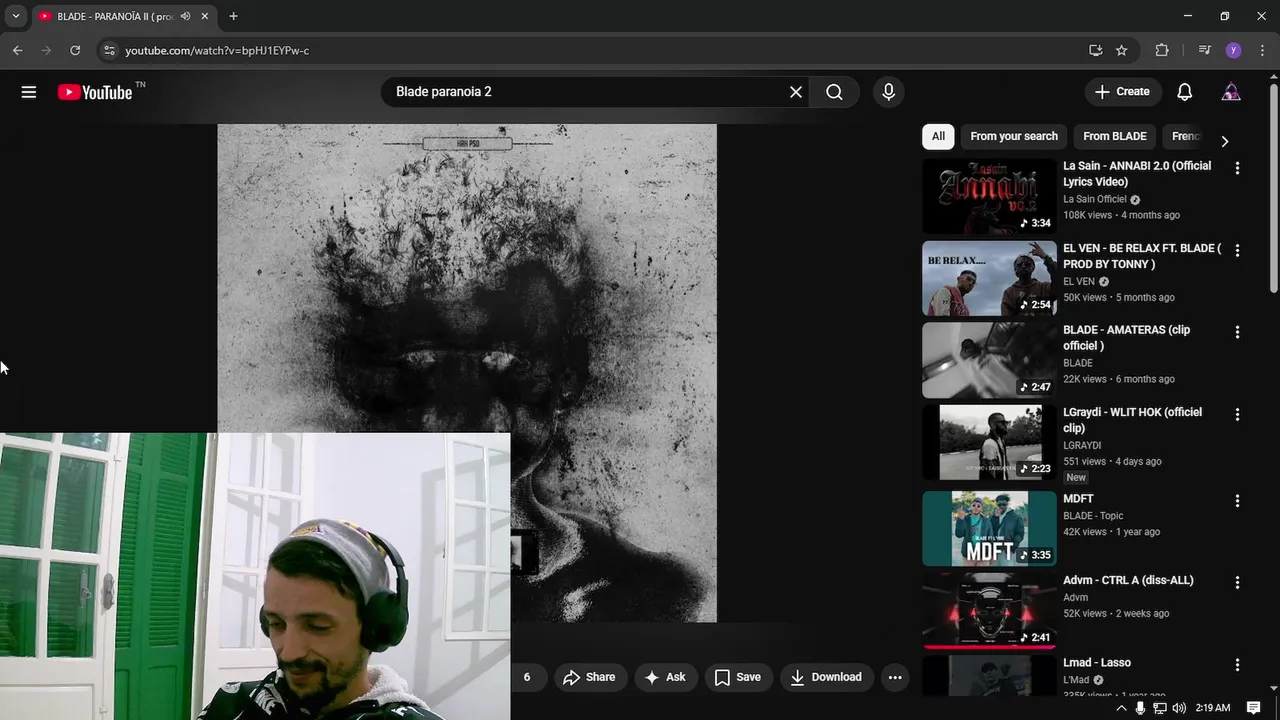Go back with the browser back arrow
This screenshot has width=1280, height=720.
point(17,50)
